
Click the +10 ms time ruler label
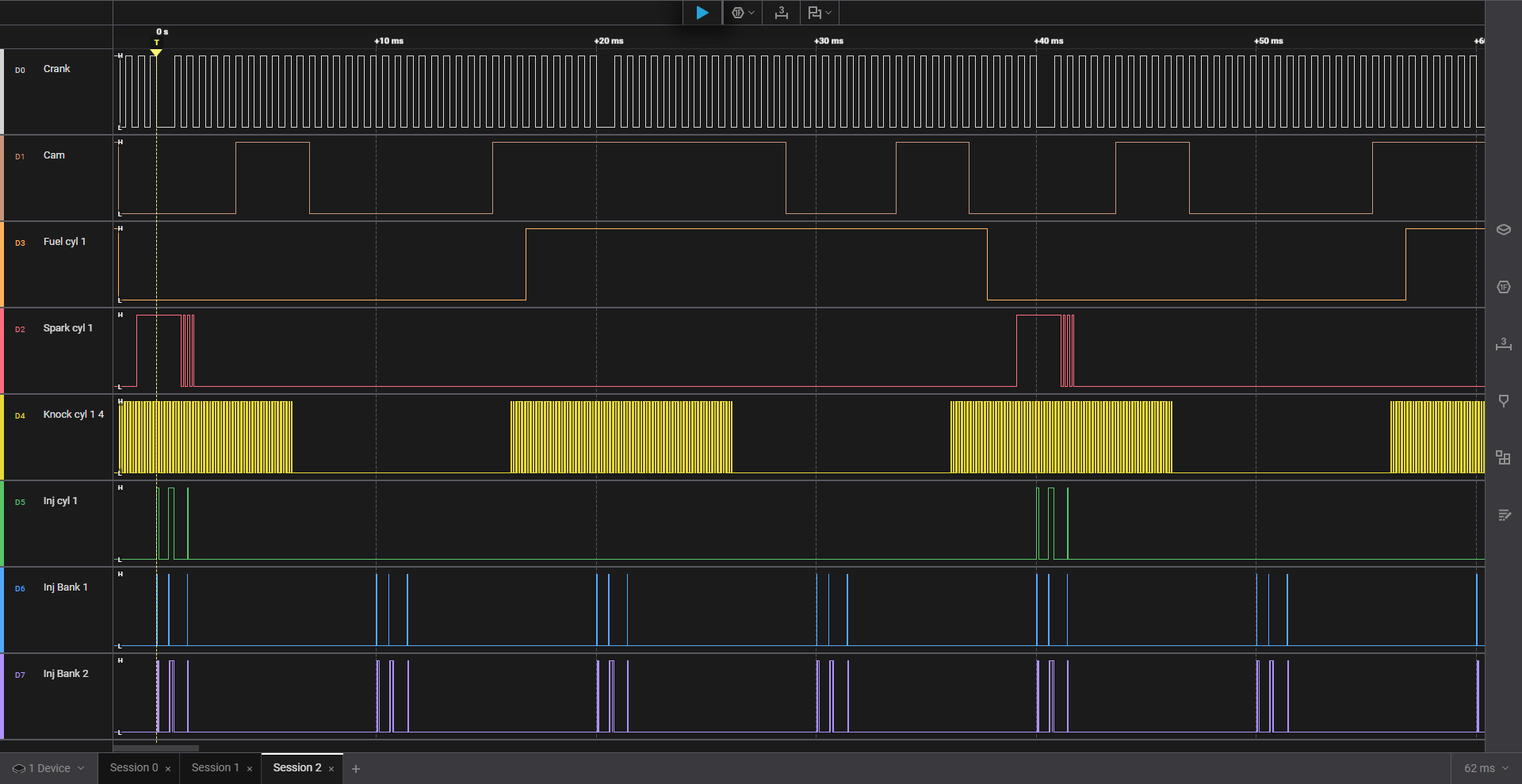(389, 40)
